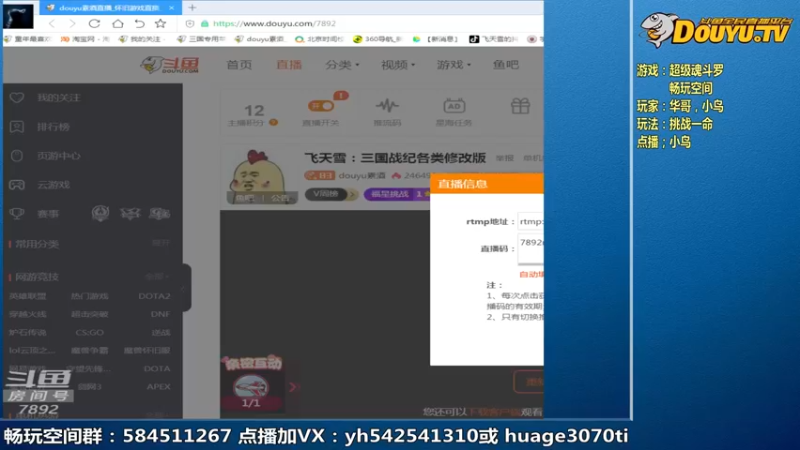
Task: Open the 三国专用 bookmark
Action: 201,39
